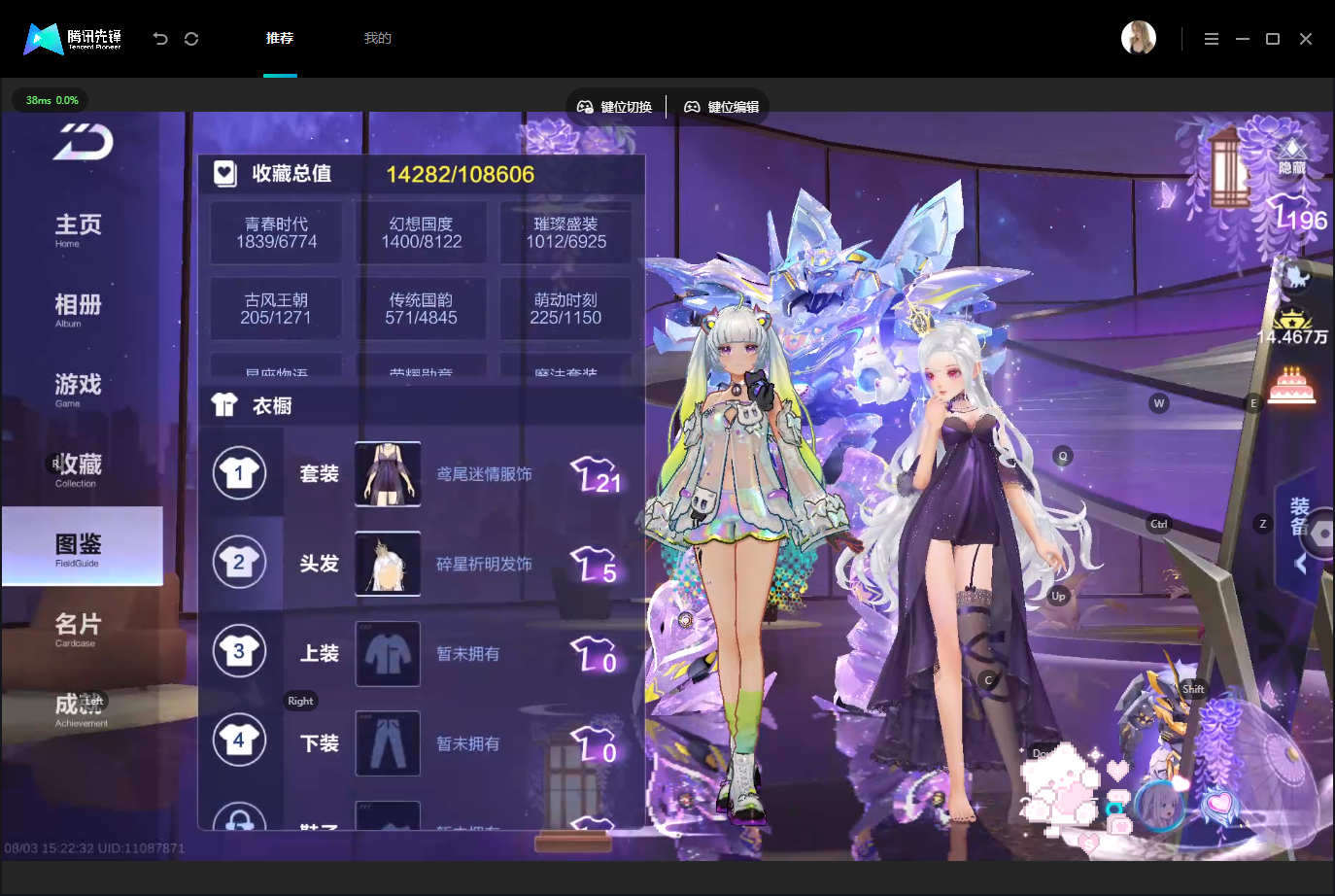
Task: Open the user avatar profile
Action: 1139,38
